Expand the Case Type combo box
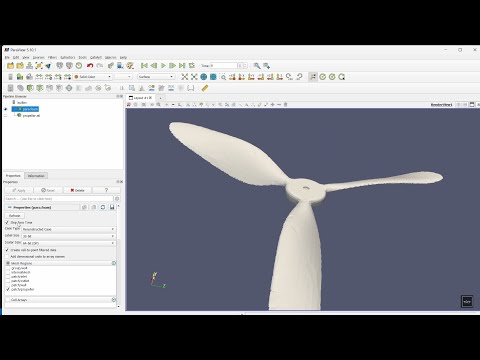This screenshot has width=480, height=360. point(68,229)
